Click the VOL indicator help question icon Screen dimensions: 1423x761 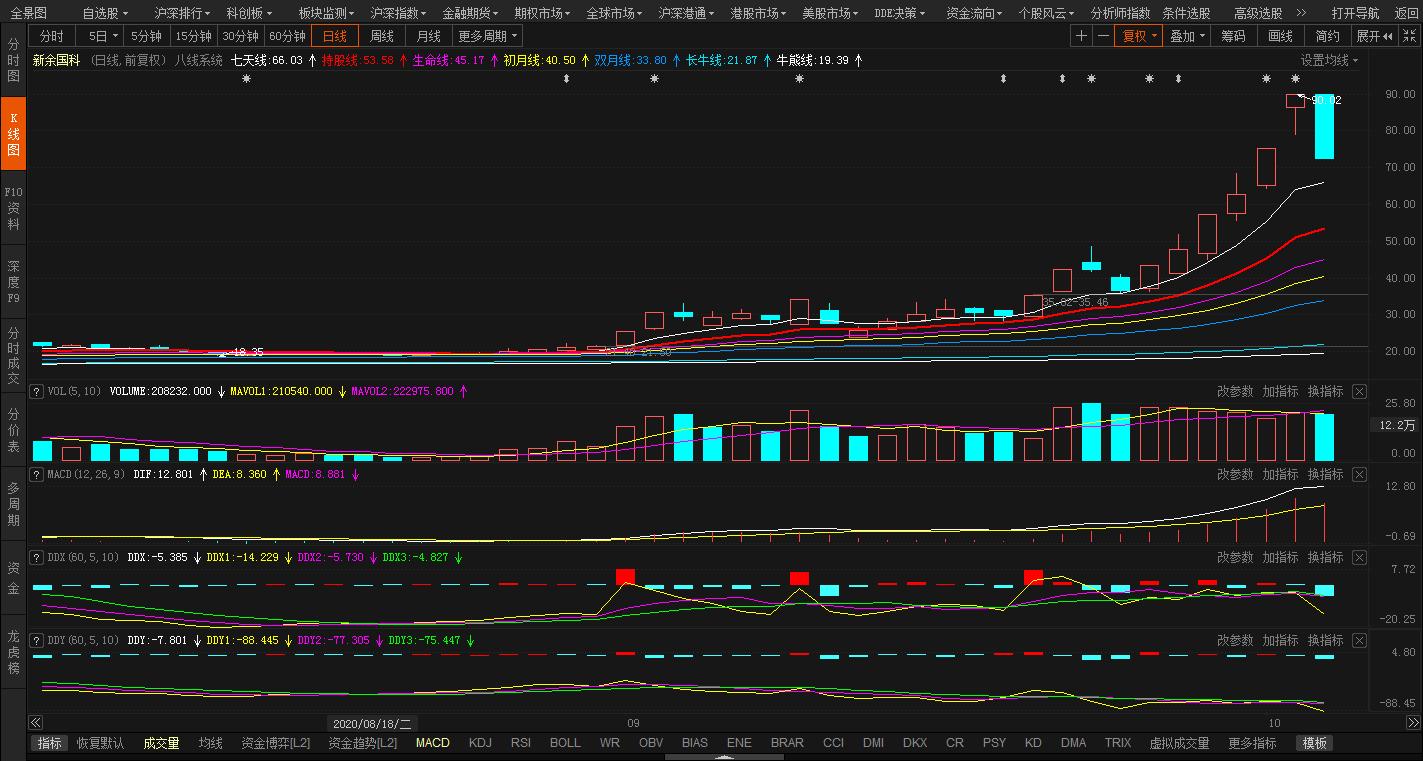(x=37, y=392)
